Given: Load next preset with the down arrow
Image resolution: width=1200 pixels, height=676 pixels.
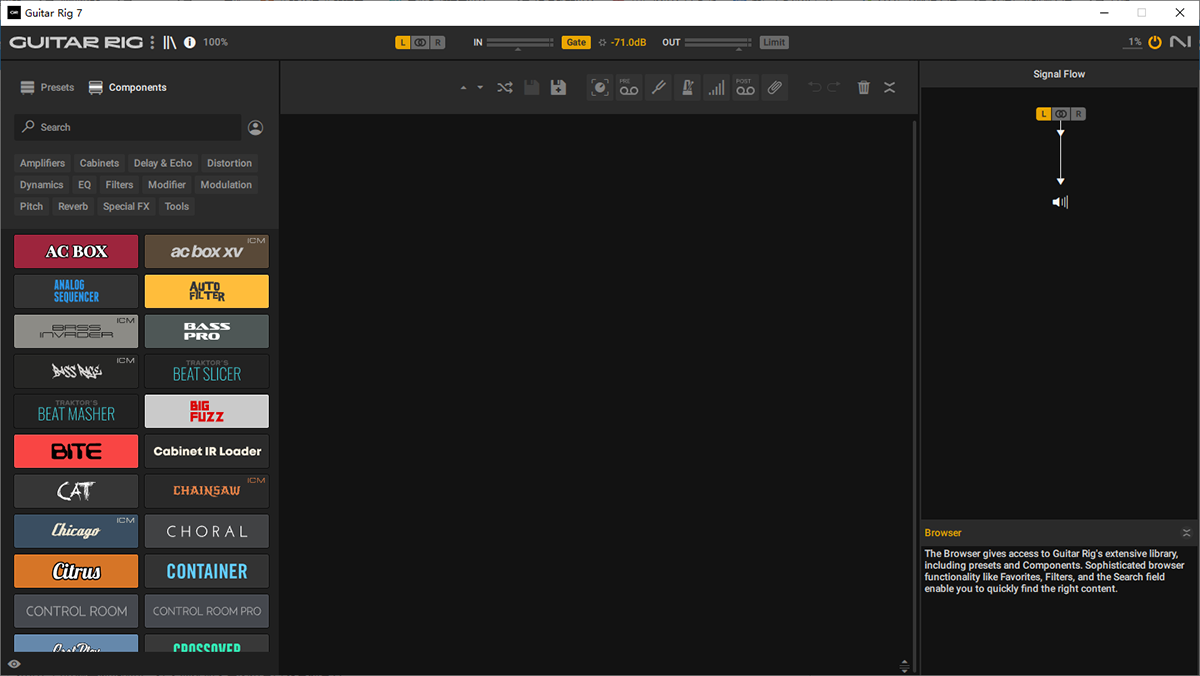Looking at the screenshot, I should click(480, 88).
